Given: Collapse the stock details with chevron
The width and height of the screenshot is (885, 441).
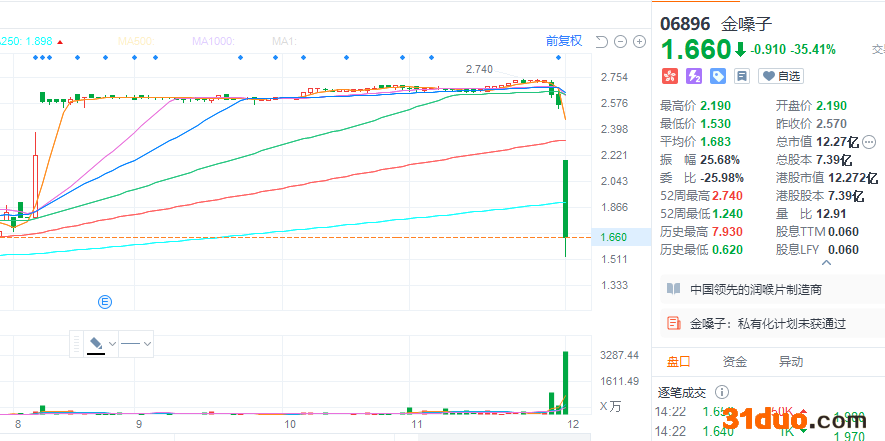Looking at the screenshot, I should (x=826, y=263).
